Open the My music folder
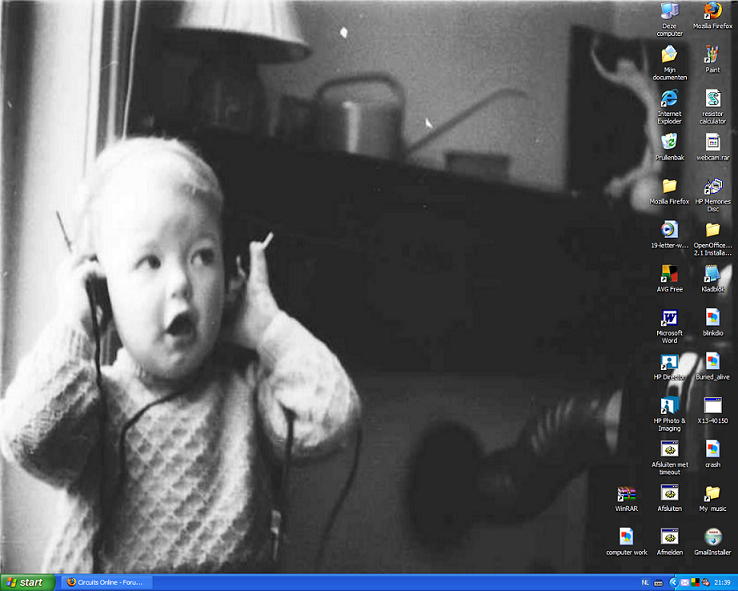 click(x=712, y=494)
